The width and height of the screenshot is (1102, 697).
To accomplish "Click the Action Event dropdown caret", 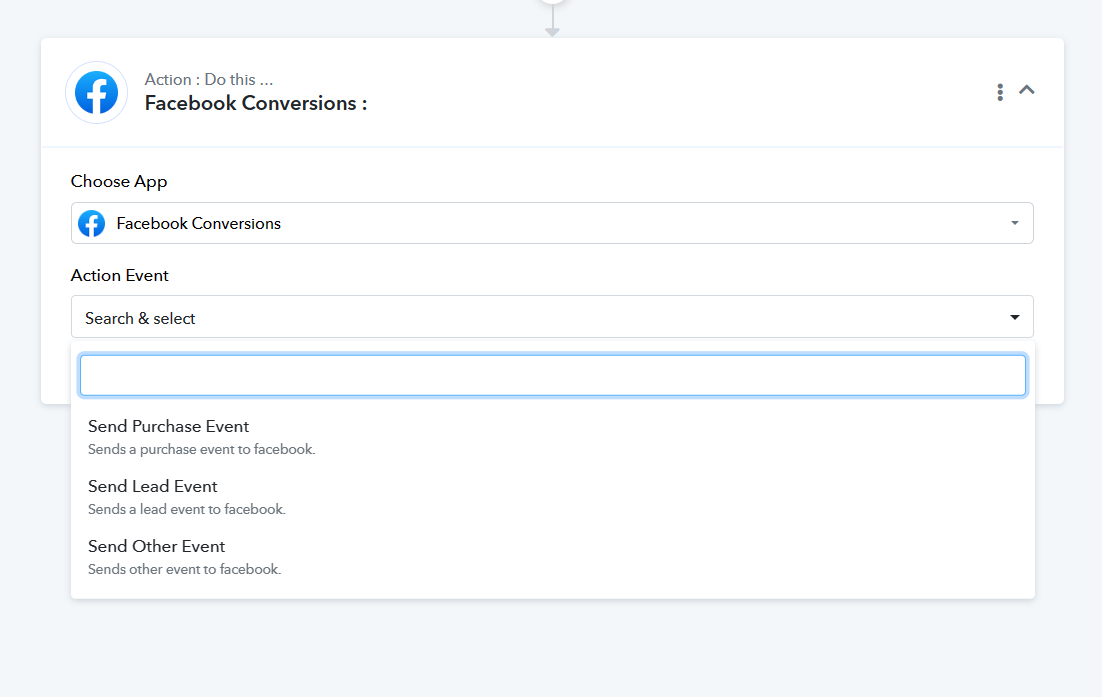I will 1014,318.
